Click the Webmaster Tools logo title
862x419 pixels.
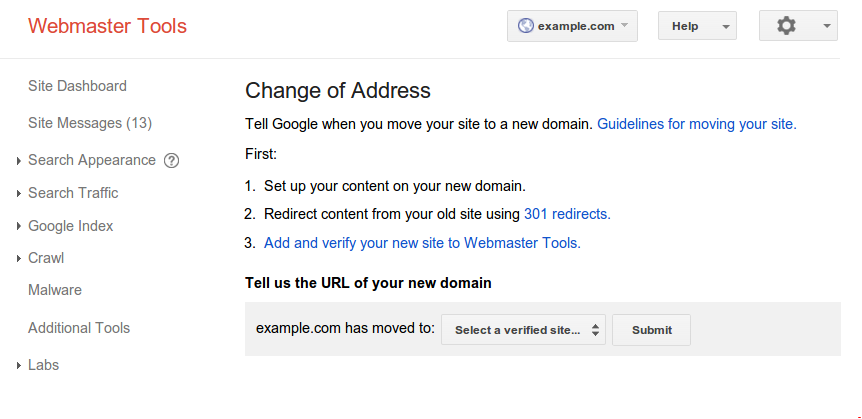pos(107,26)
